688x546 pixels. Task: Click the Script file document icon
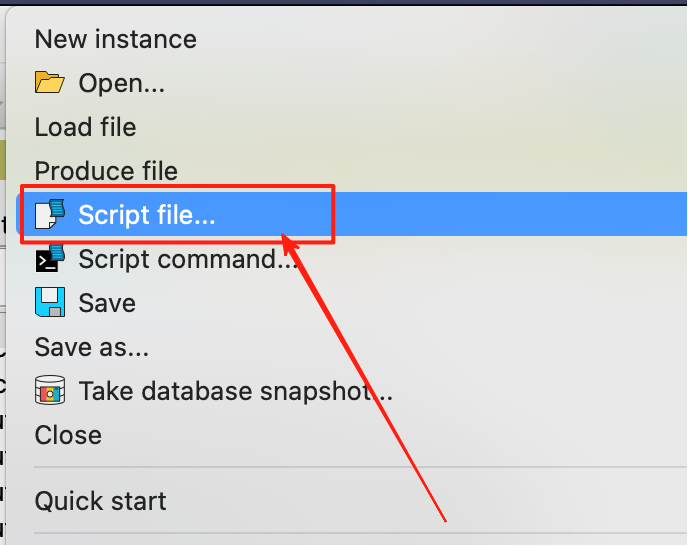click(x=50, y=215)
